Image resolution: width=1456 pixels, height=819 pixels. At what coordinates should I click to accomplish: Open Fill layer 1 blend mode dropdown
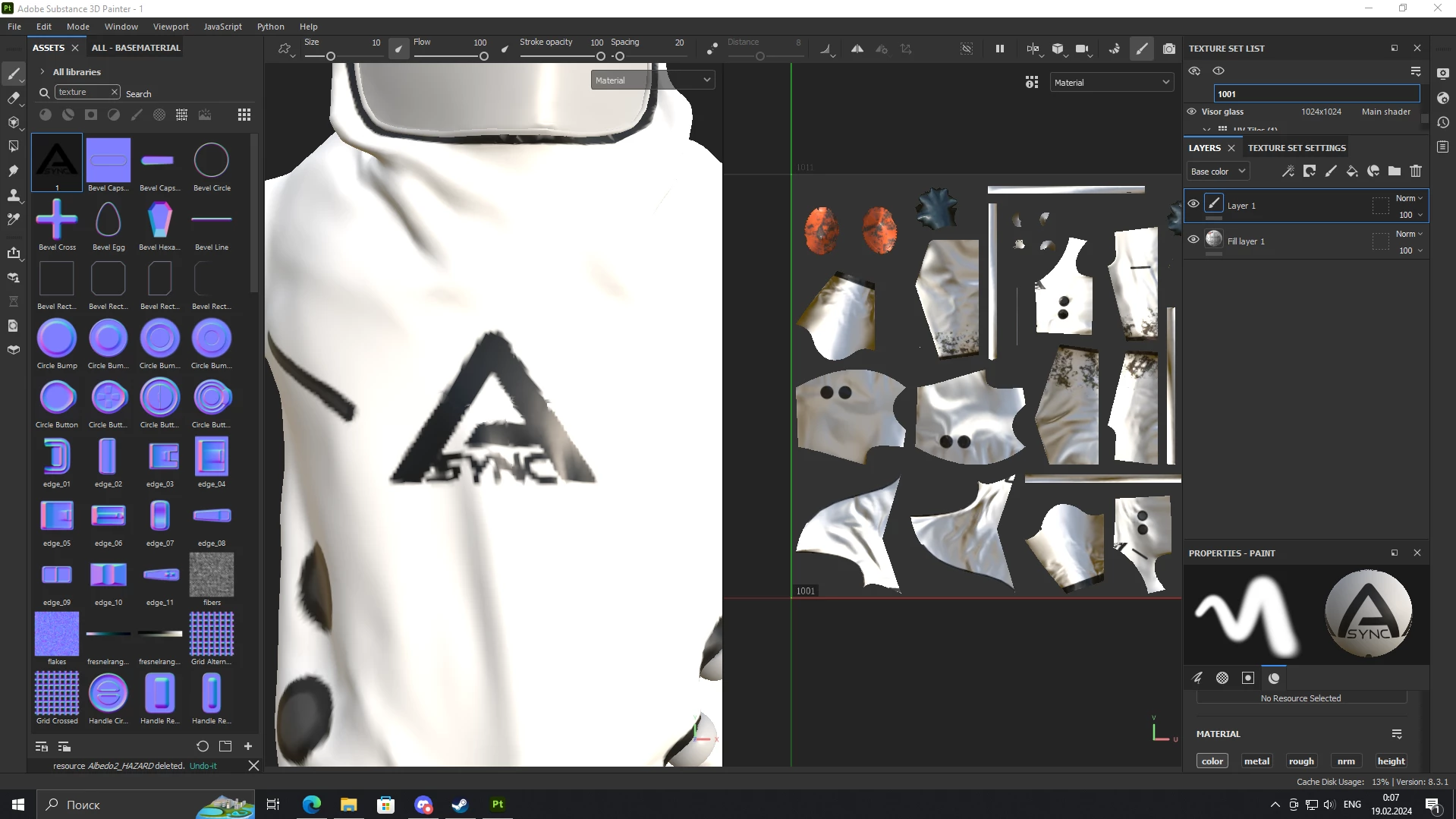(x=1410, y=234)
